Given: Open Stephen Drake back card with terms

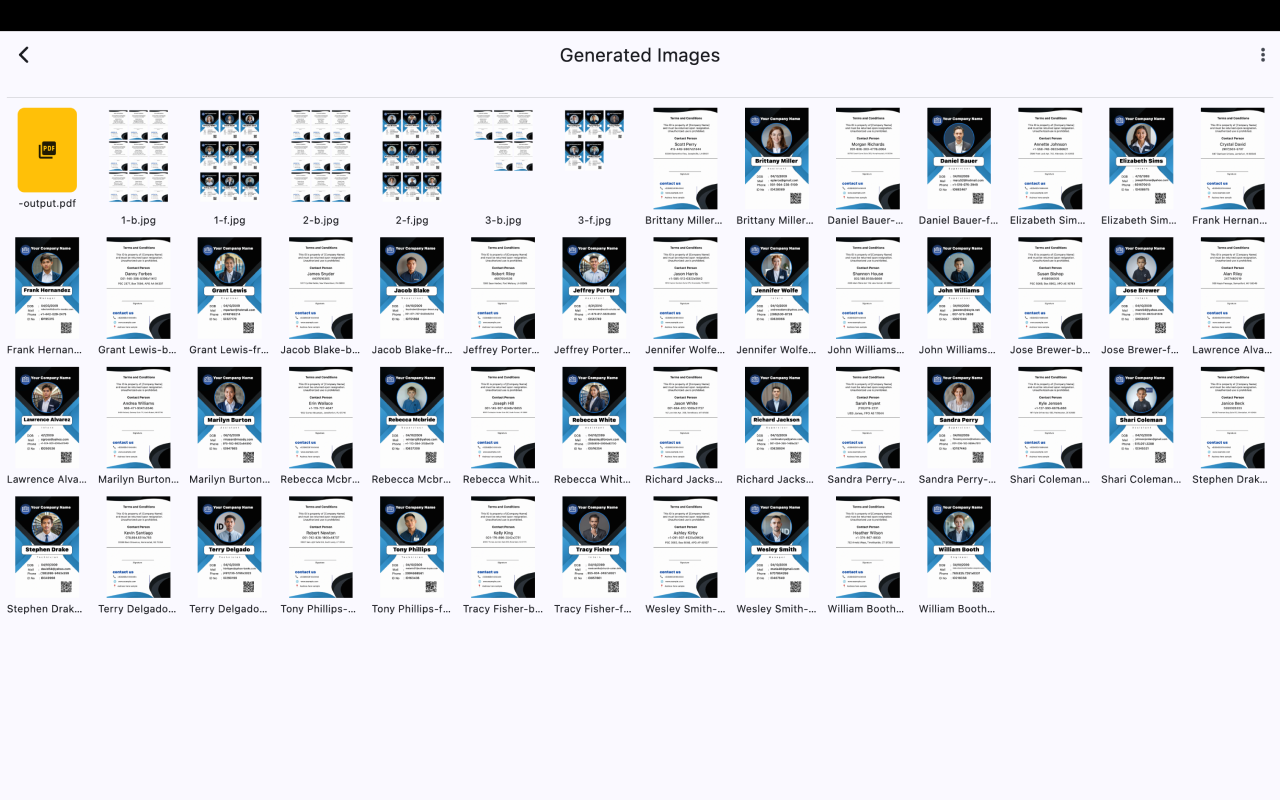Looking at the screenshot, I should point(1233,418).
